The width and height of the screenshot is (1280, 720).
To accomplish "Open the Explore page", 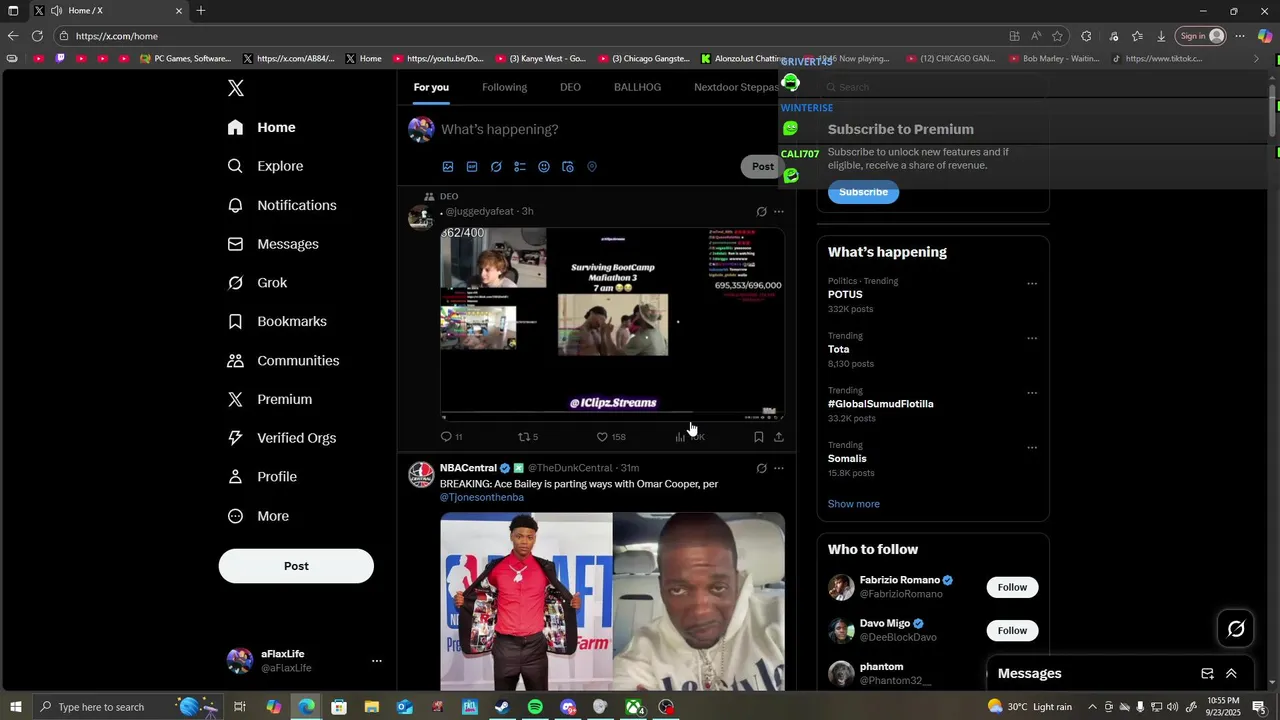I will point(266,166).
